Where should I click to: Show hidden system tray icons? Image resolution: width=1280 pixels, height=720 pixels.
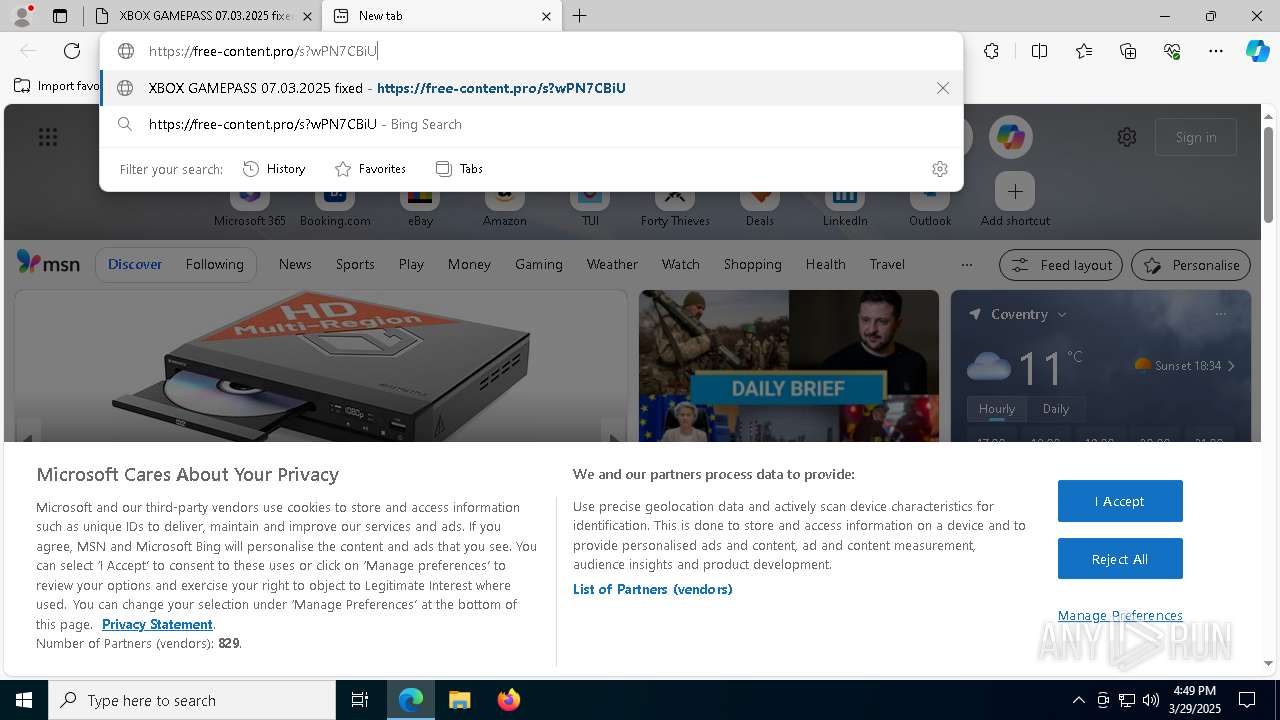[x=1078, y=700]
